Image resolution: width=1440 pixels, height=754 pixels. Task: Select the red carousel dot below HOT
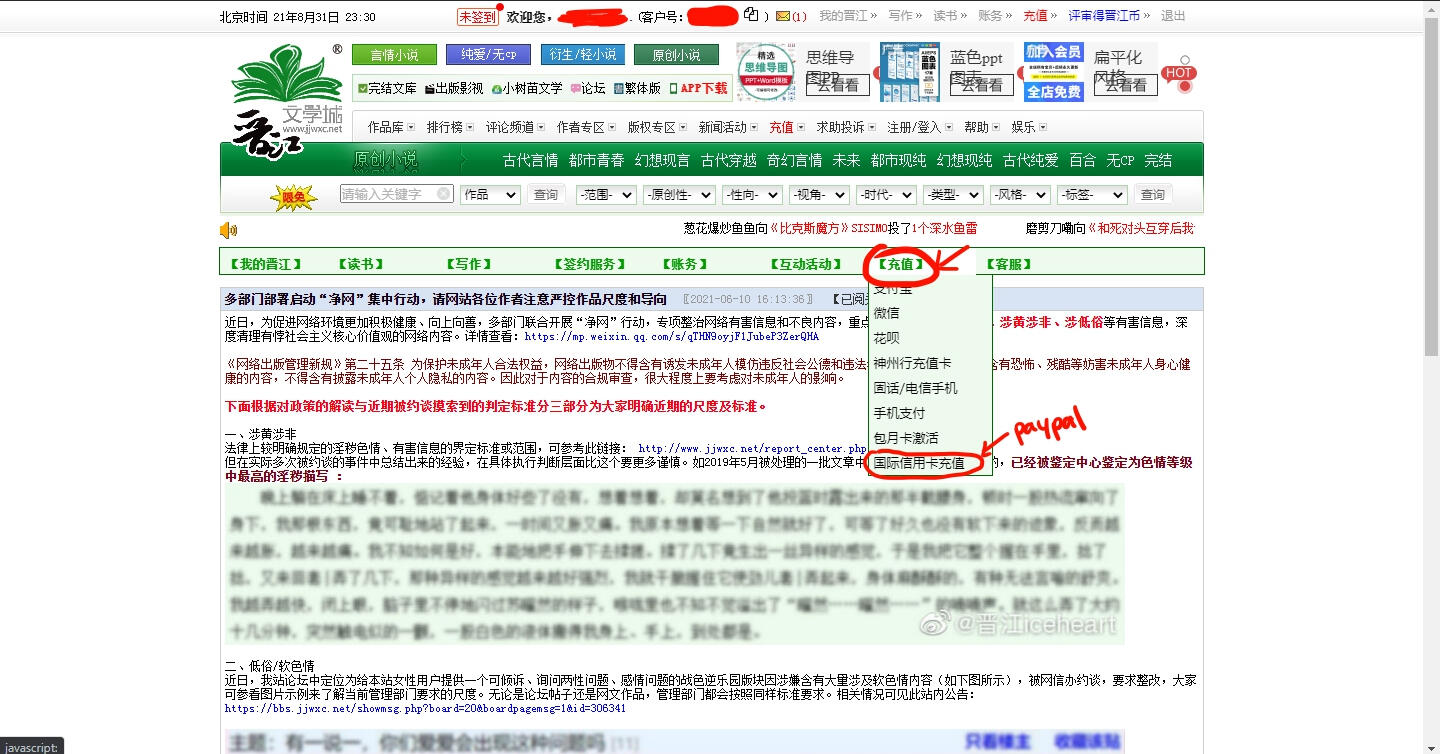click(x=1185, y=87)
